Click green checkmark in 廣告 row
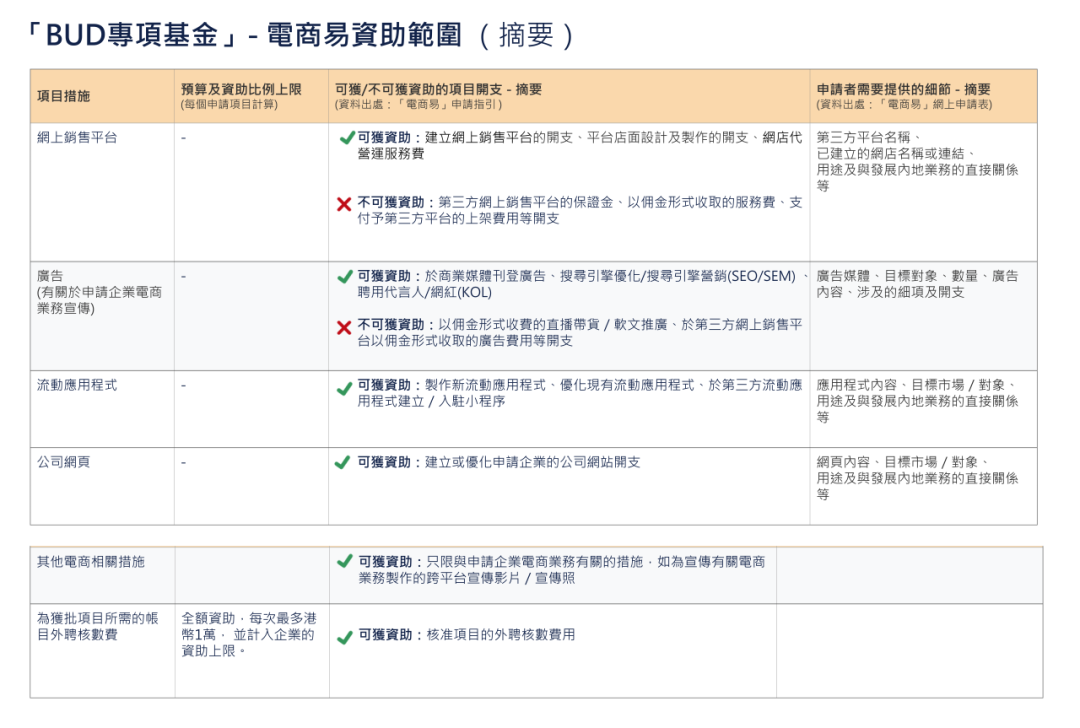 (345, 277)
